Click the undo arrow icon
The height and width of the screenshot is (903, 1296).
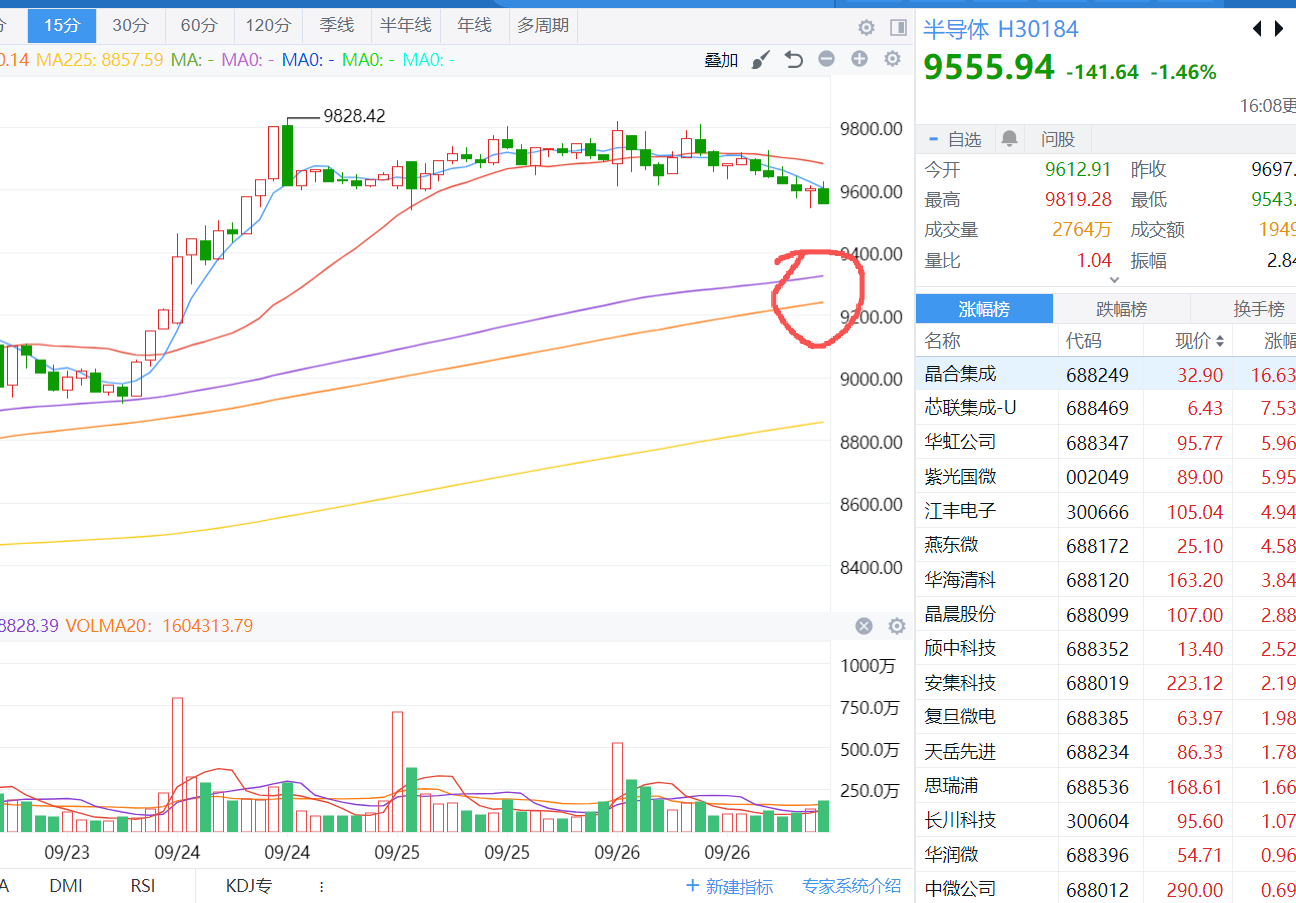[794, 60]
